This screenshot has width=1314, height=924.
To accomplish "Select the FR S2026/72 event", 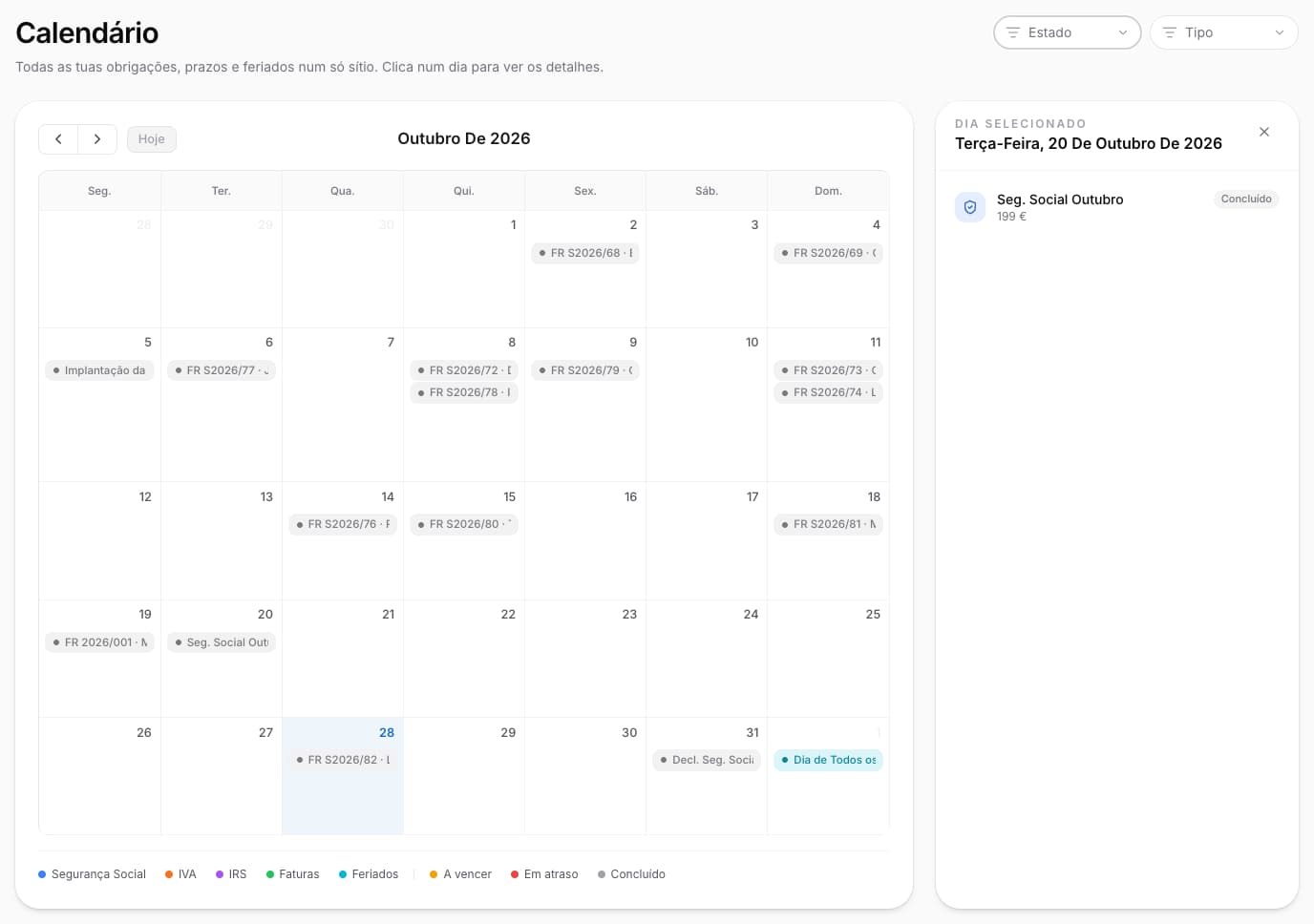I will pyautogui.click(x=464, y=370).
